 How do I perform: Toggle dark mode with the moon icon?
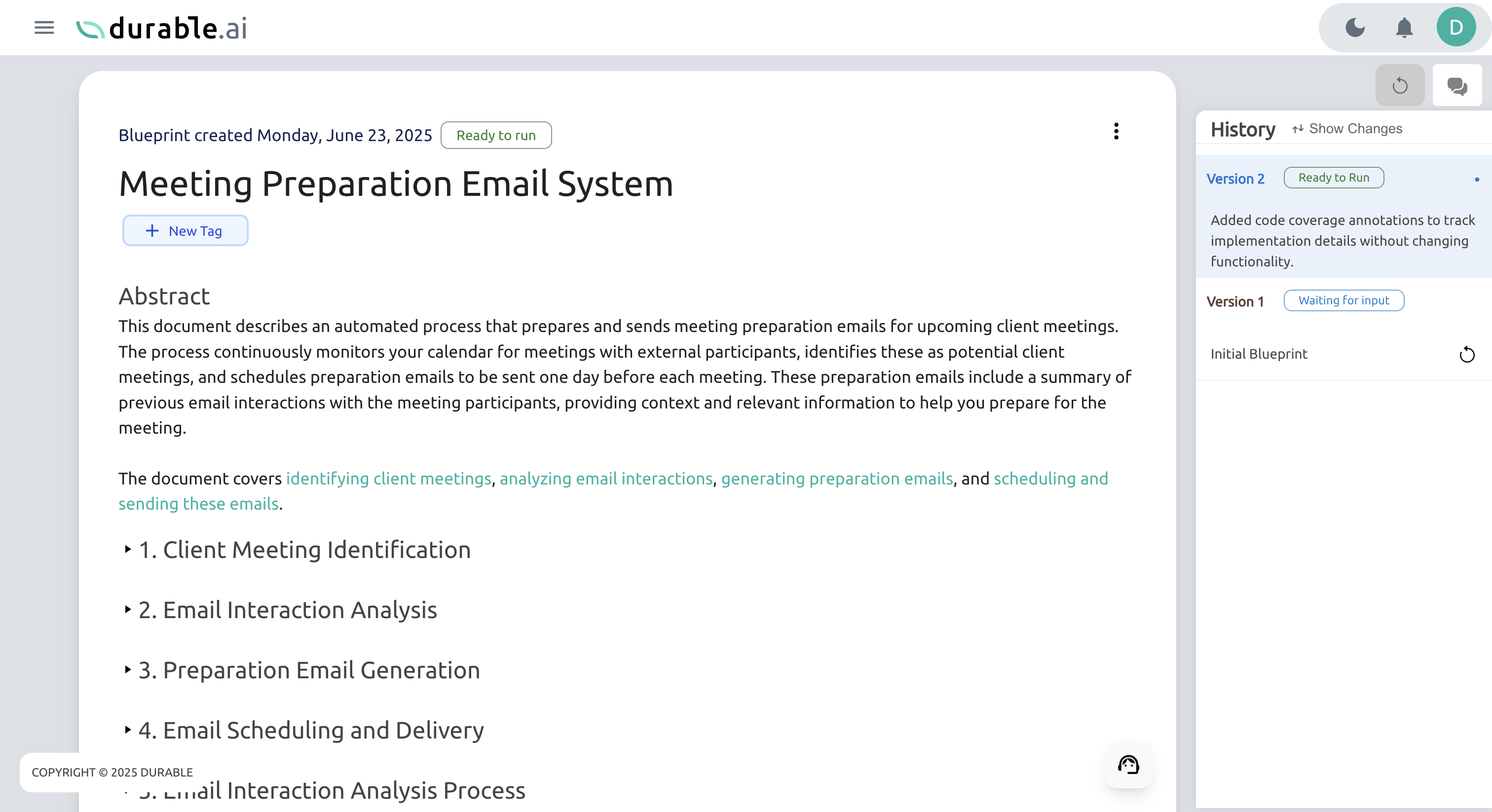pyautogui.click(x=1355, y=27)
